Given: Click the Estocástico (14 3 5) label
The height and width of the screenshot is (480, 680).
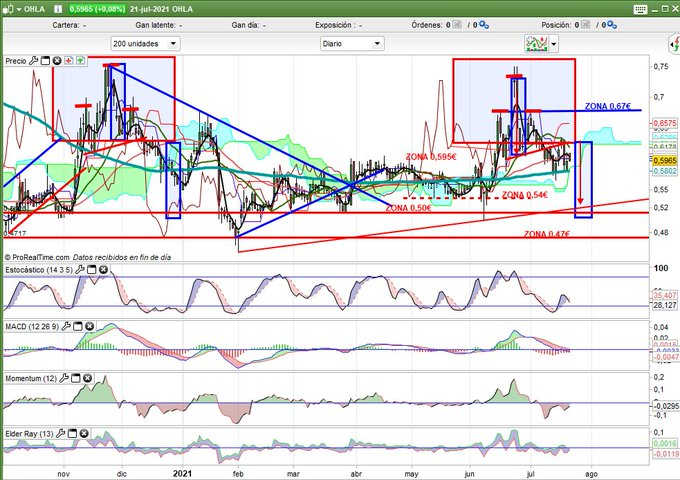Looking at the screenshot, I should (x=39, y=270).
